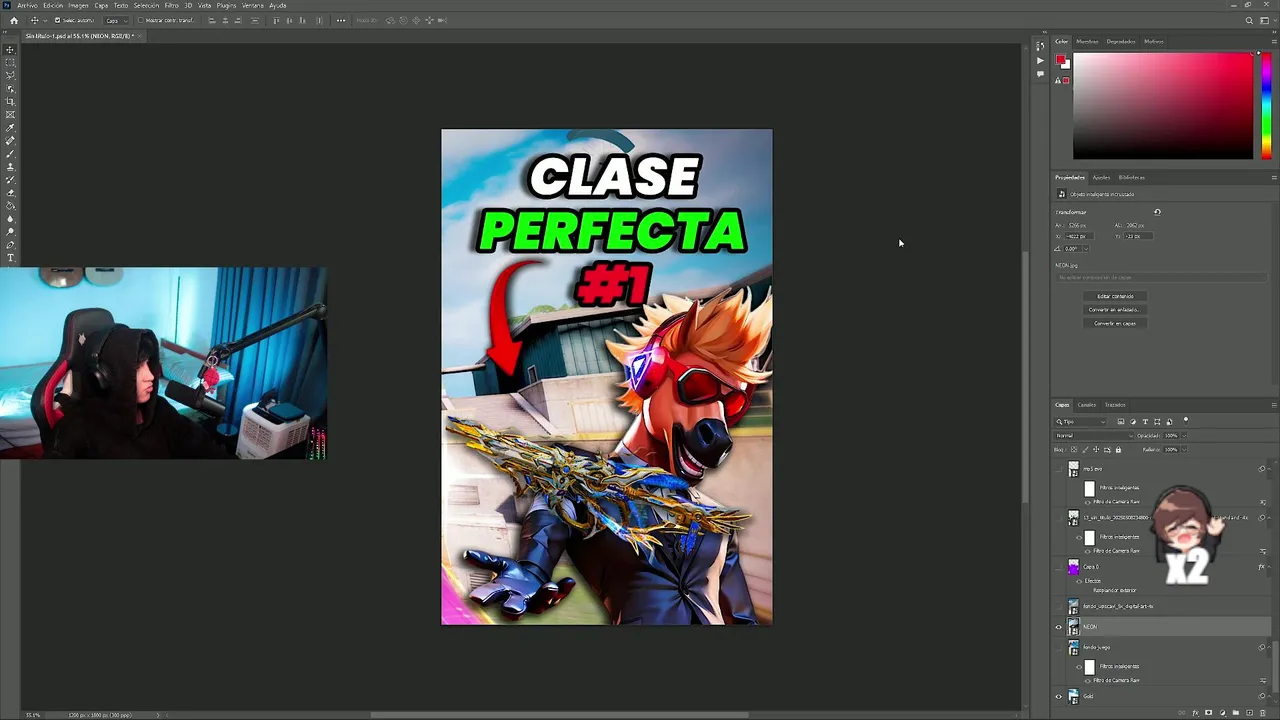This screenshot has width=1280, height=720.
Task: Show the Capa 0 layer
Action: tap(1058, 567)
